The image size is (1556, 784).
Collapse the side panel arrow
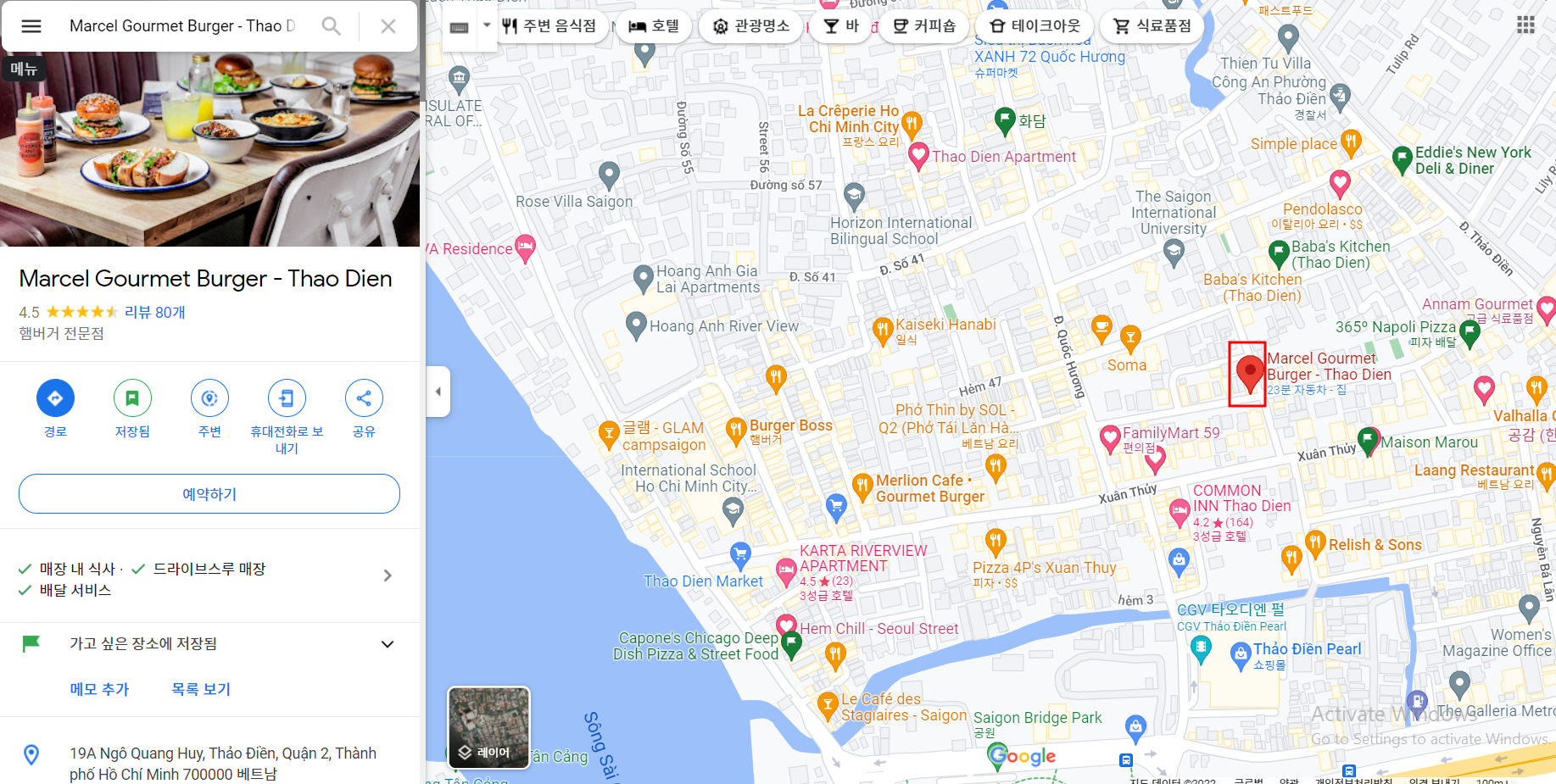pos(438,392)
